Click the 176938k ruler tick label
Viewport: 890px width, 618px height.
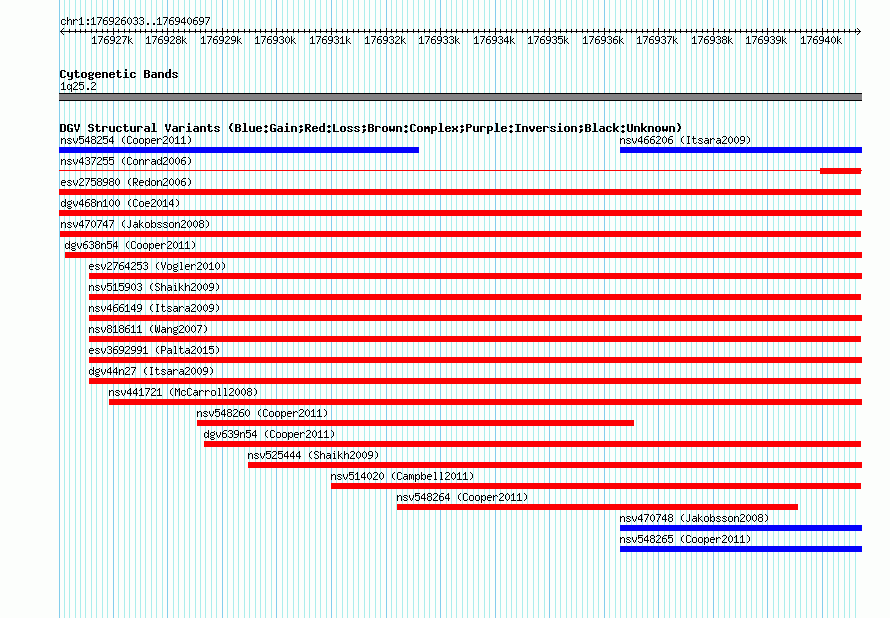(712, 40)
